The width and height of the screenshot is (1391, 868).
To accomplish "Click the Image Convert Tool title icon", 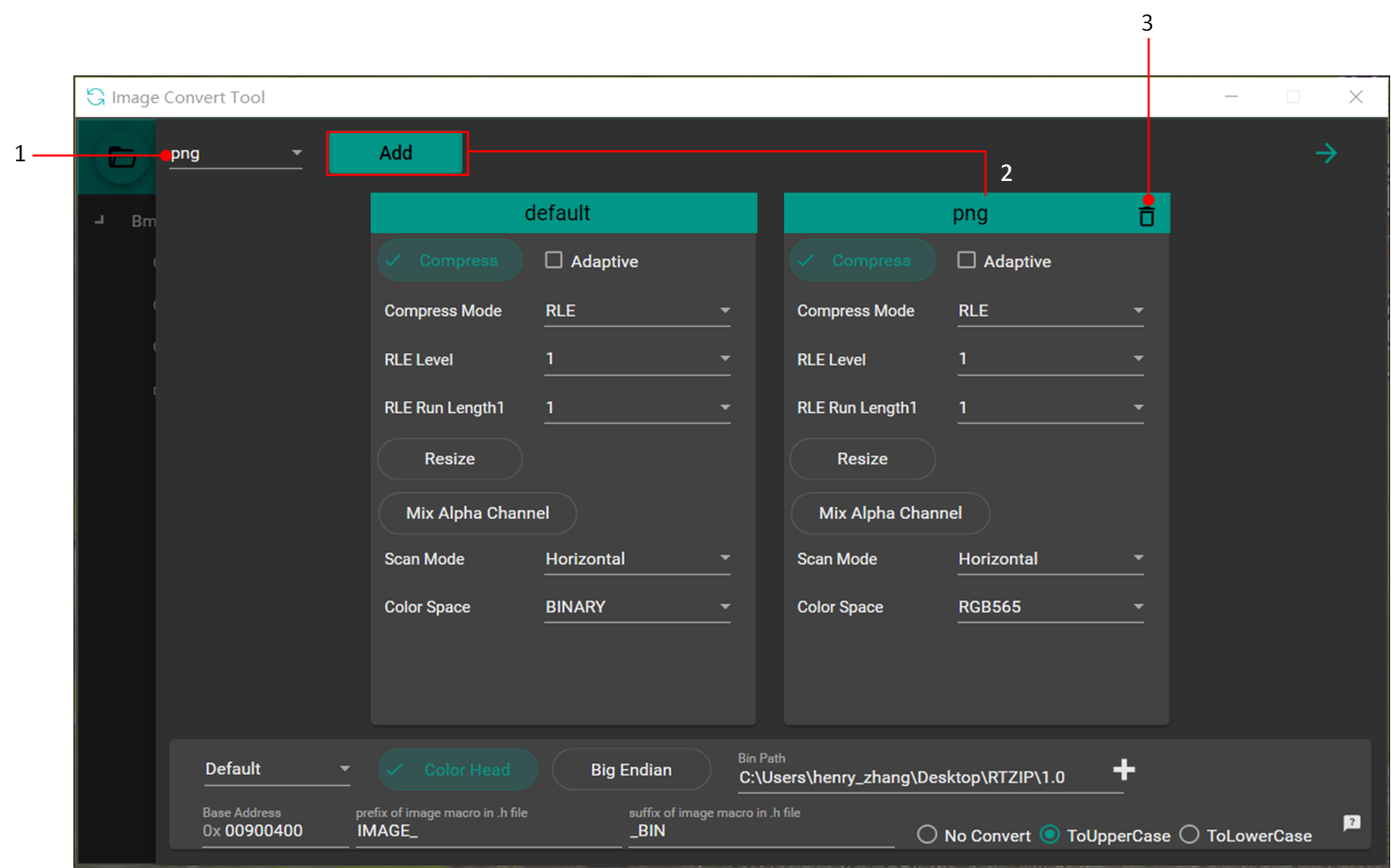I will (x=96, y=97).
